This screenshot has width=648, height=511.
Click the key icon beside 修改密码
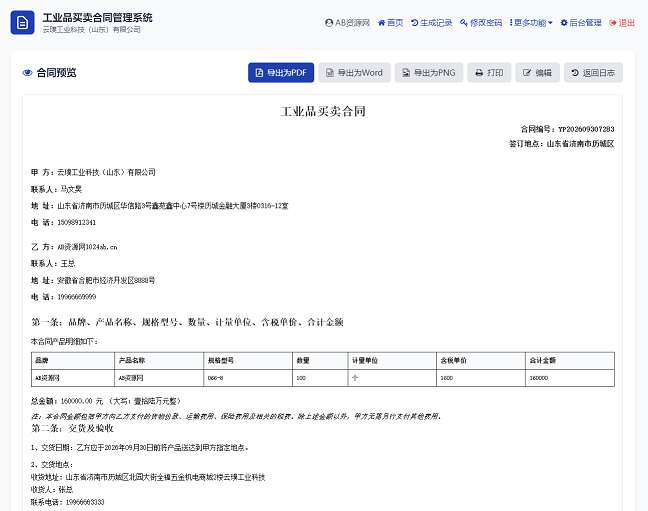tap(464, 23)
